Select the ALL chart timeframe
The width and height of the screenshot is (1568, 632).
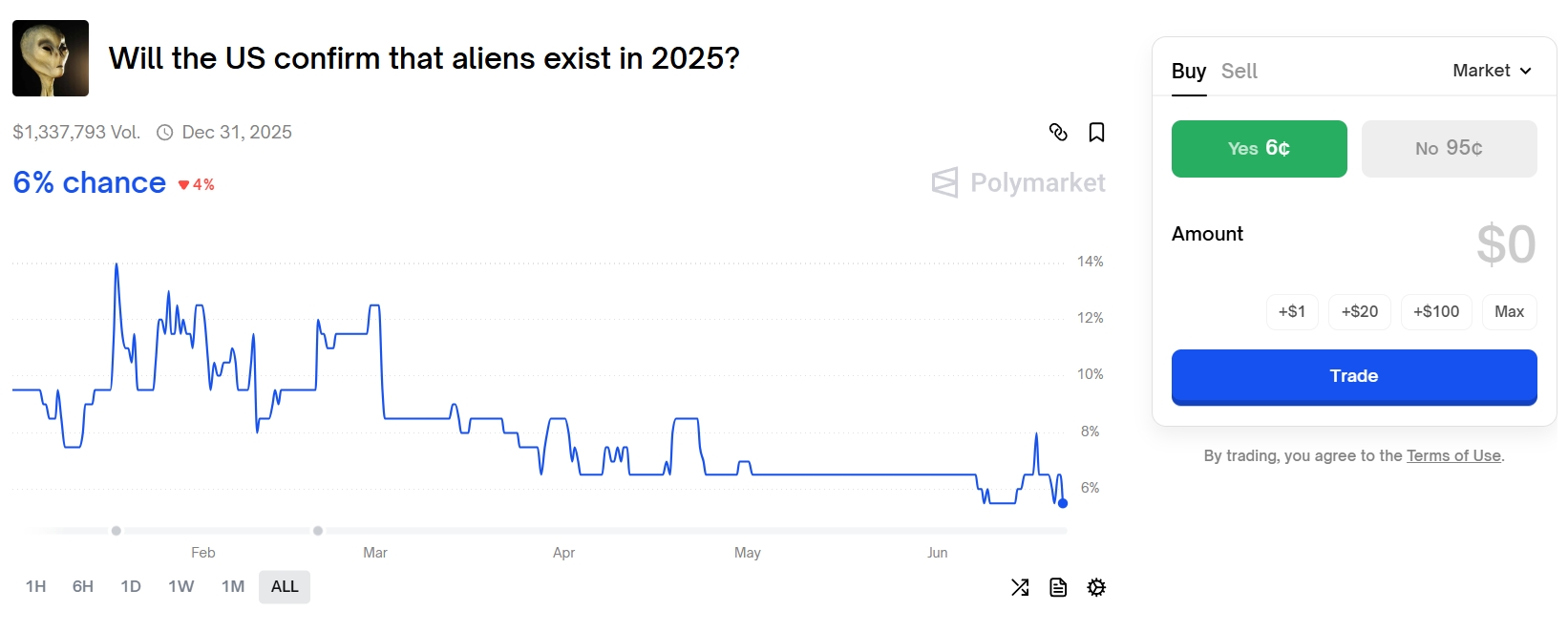click(285, 586)
